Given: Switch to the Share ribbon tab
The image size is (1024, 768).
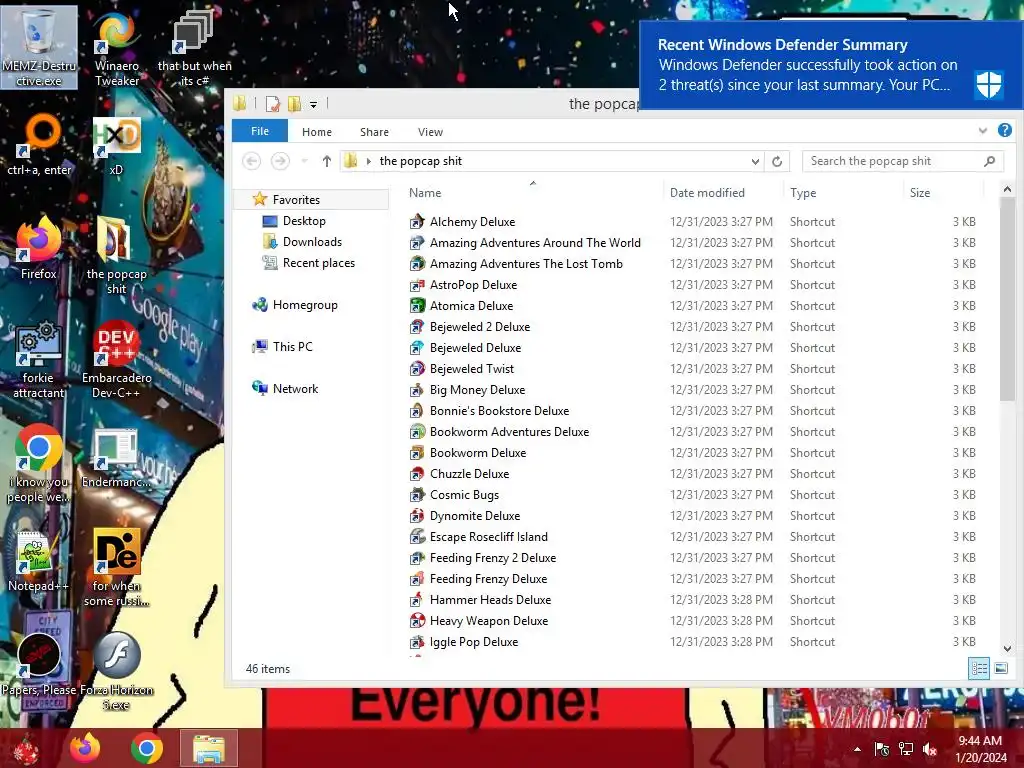Looking at the screenshot, I should tap(374, 132).
